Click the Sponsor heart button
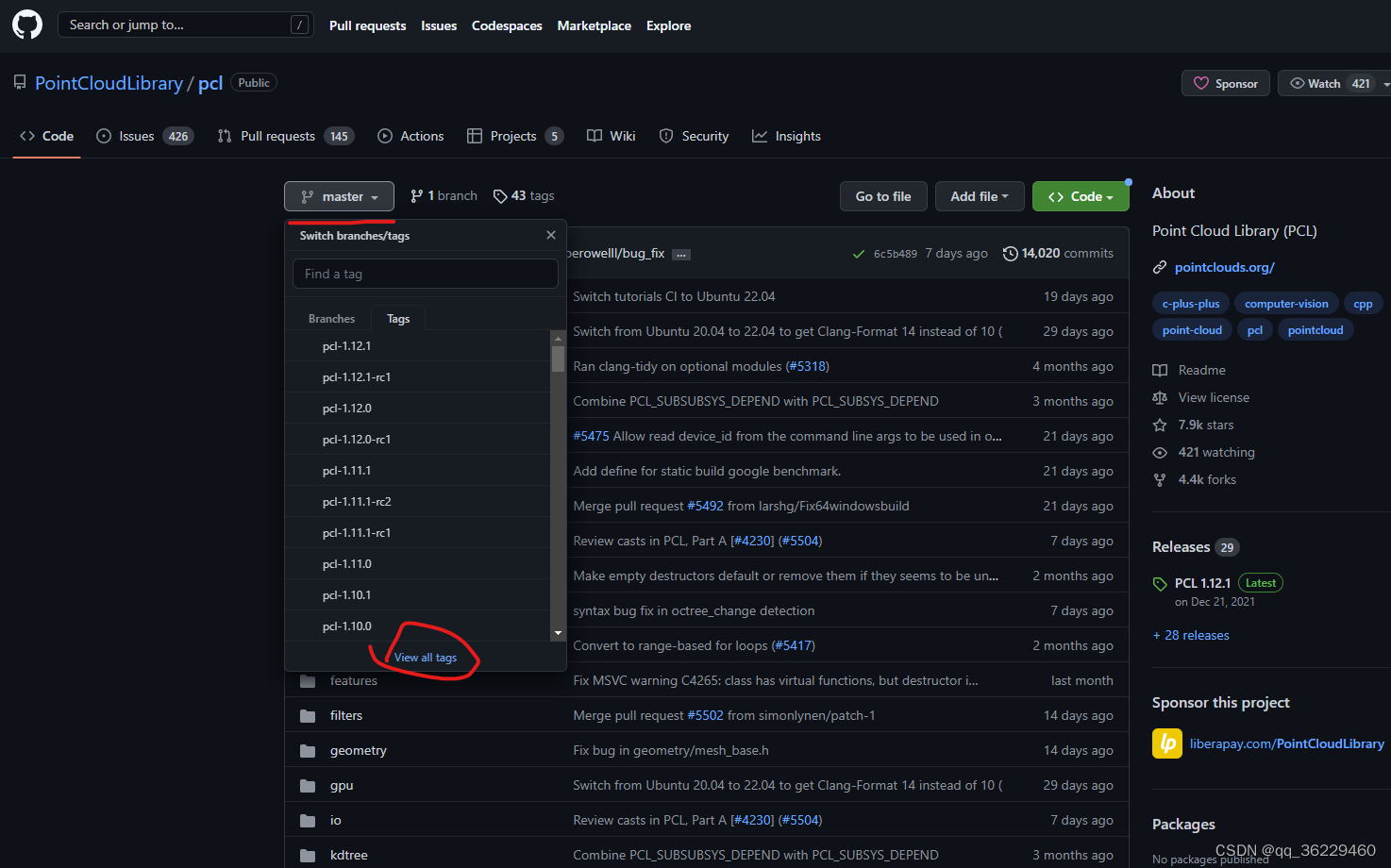Screen dimensions: 1391x868 (1226, 83)
